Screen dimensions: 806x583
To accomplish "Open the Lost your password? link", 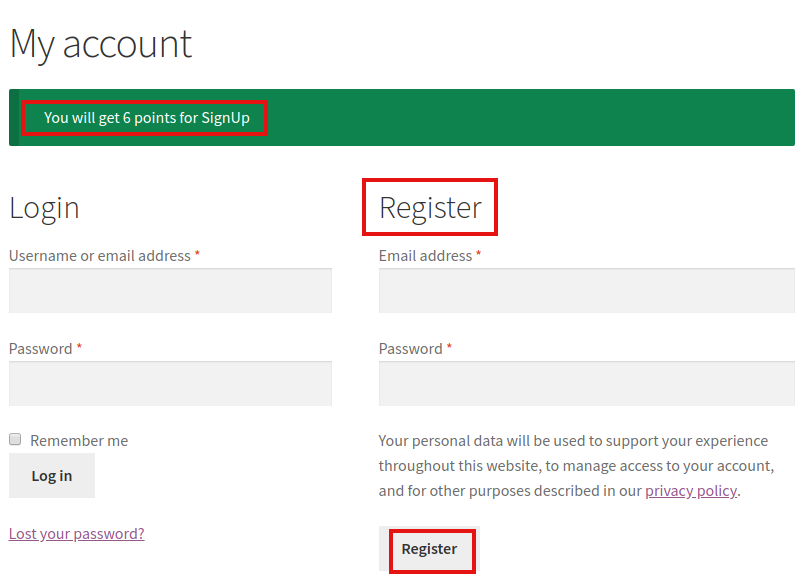I will [77, 534].
